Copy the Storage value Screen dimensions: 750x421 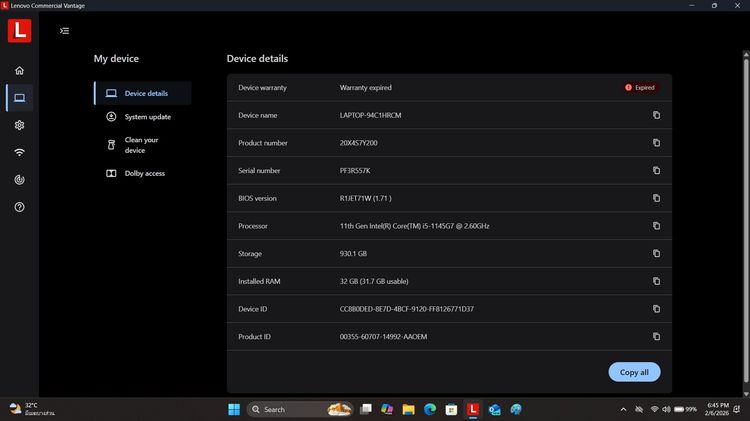coord(656,254)
